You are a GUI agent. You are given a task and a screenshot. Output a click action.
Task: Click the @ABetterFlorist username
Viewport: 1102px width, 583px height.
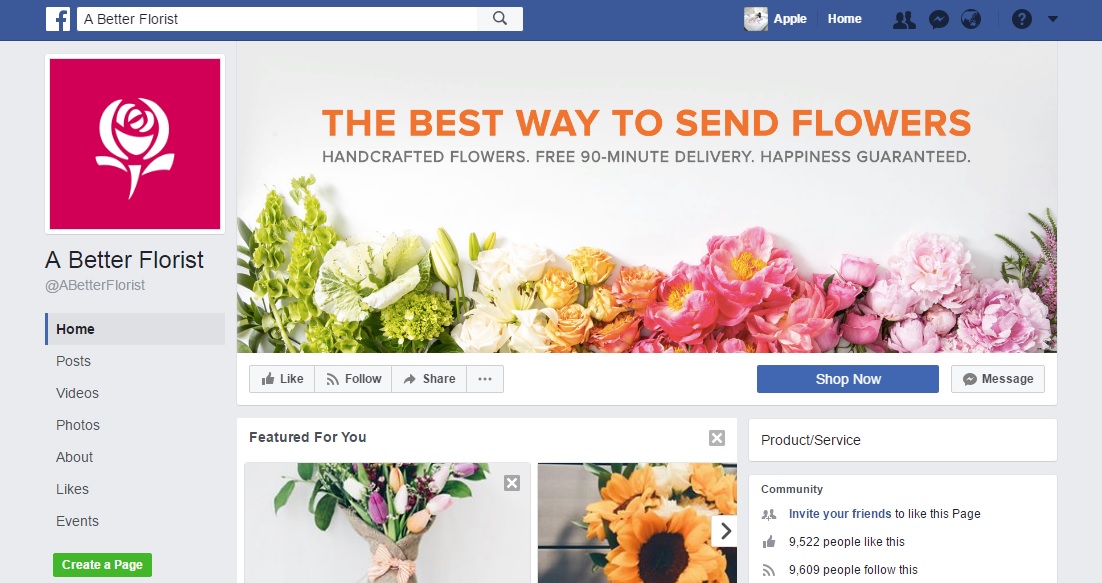(95, 285)
